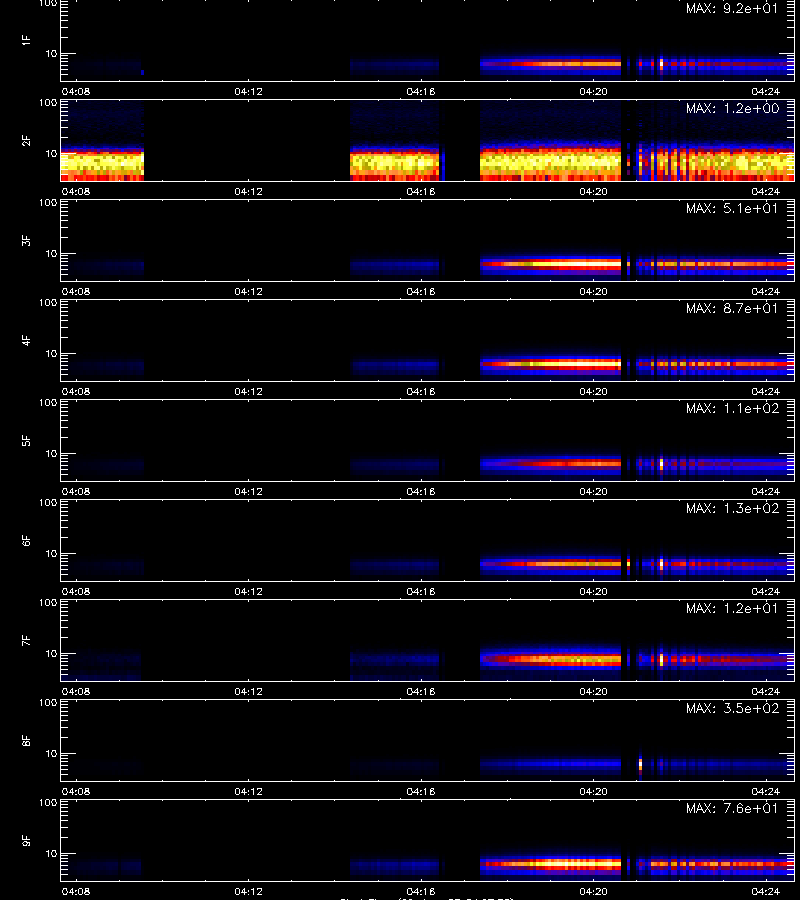Click the white peak in 7F panel
The height and width of the screenshot is (900, 800).
pyautogui.click(x=661, y=659)
